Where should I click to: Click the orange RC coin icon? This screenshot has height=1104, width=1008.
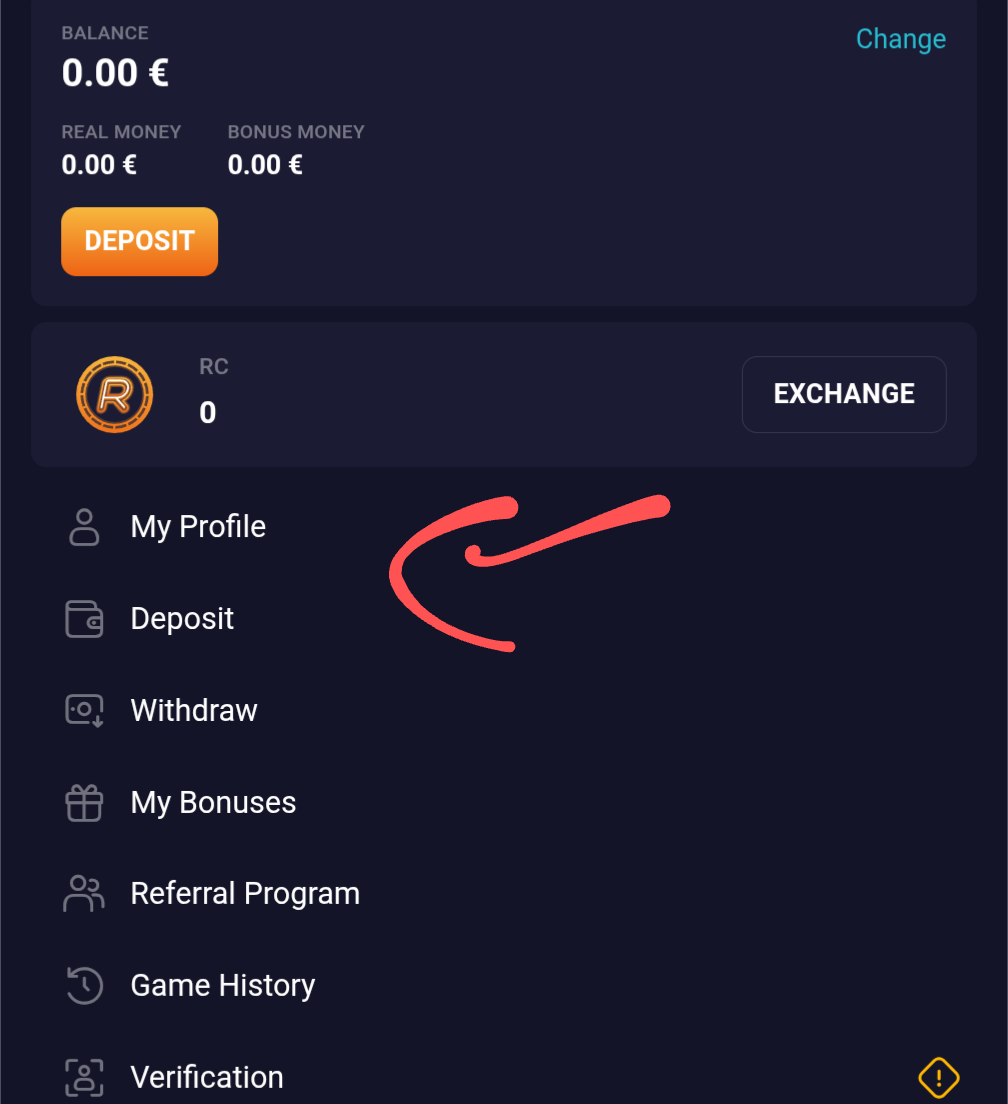[114, 395]
